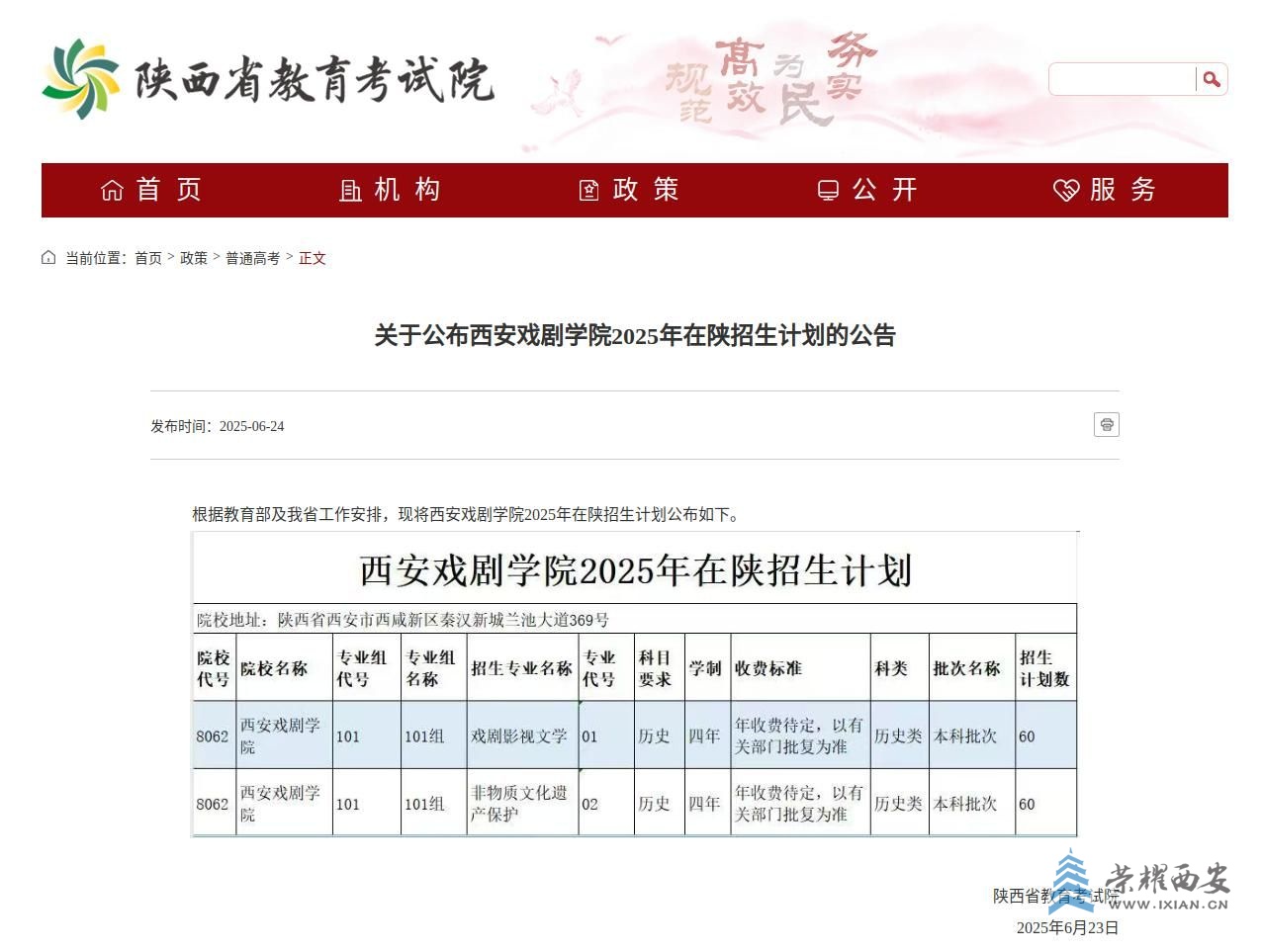The image size is (1262, 952).
Task: Open the 机构 navigation menu
Action: (x=390, y=190)
